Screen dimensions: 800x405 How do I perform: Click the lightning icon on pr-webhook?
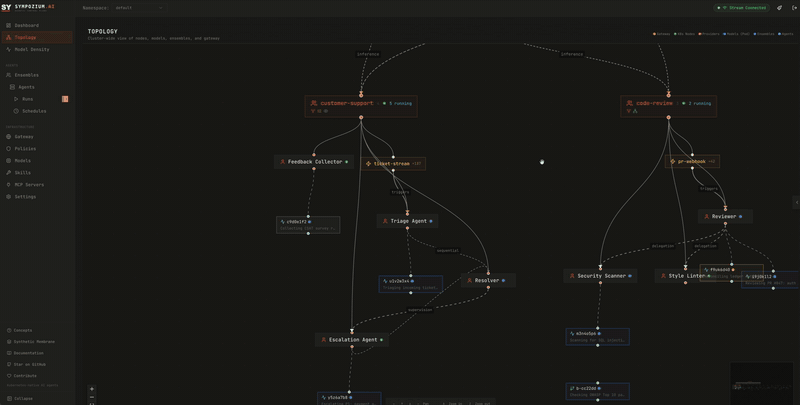672,161
